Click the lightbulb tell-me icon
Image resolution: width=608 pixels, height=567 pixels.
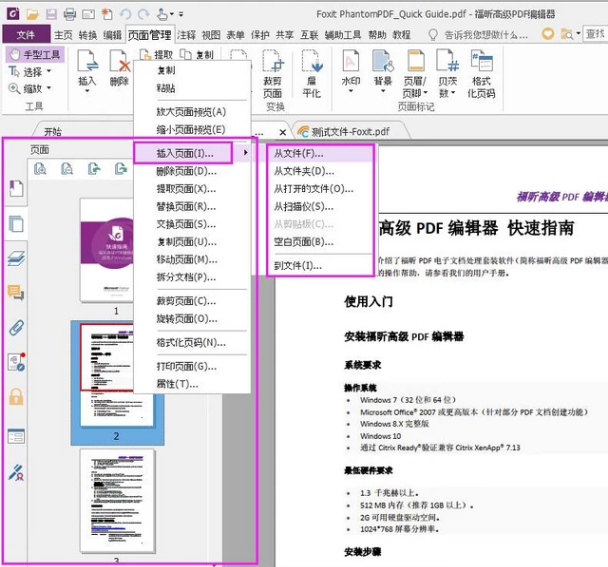[433, 35]
